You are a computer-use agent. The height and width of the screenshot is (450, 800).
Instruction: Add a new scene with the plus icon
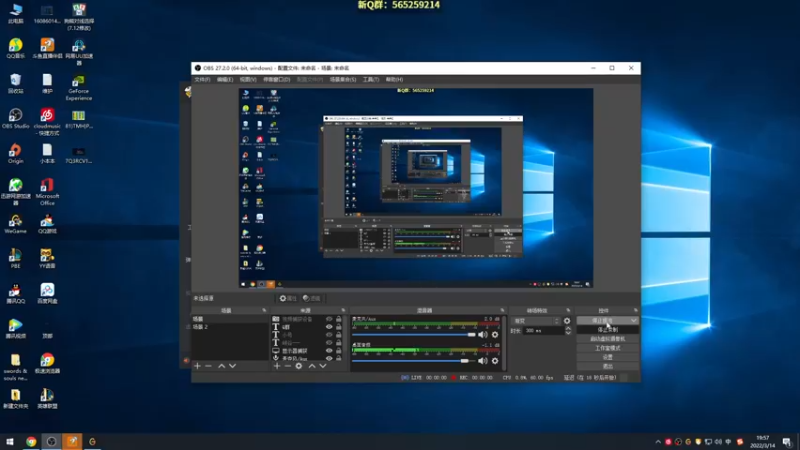pyautogui.click(x=197, y=366)
